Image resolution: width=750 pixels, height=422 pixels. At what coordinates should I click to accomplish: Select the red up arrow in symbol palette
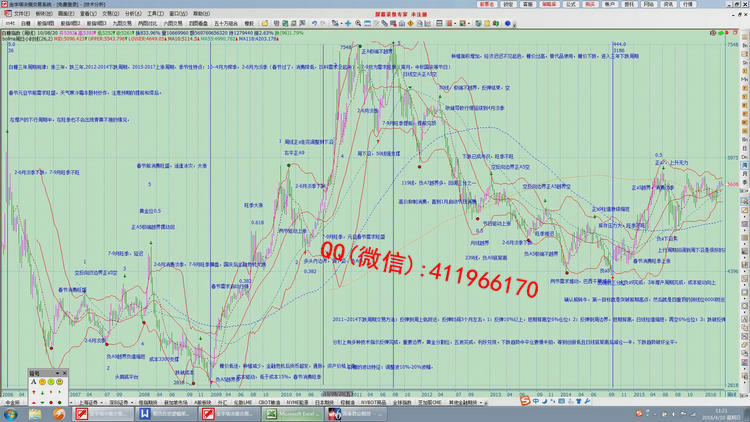pyautogui.click(x=33, y=392)
